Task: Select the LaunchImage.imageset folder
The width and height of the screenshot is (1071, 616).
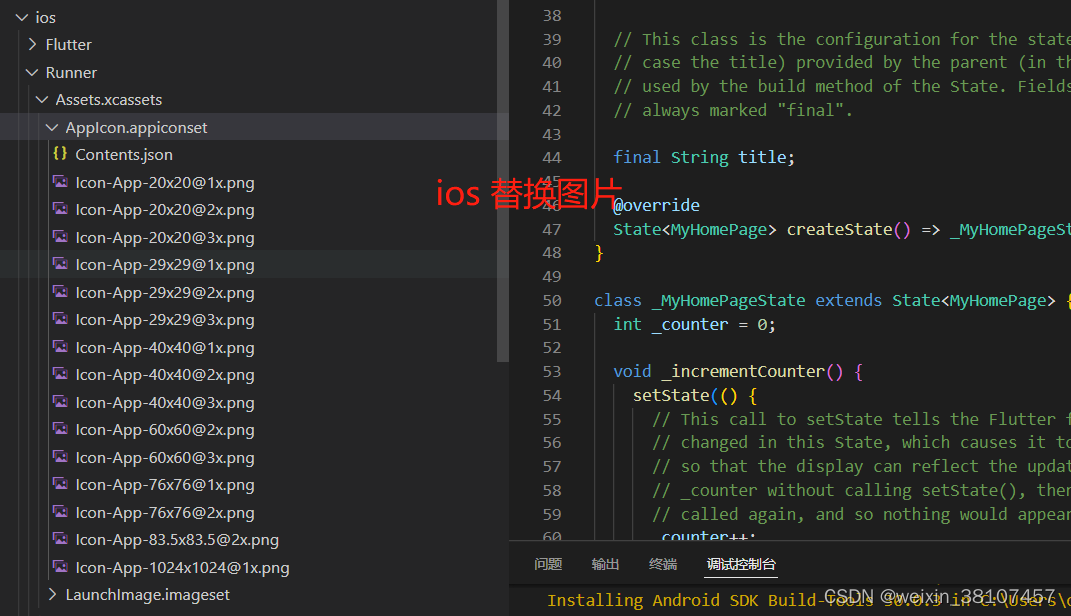Action: click(148, 595)
